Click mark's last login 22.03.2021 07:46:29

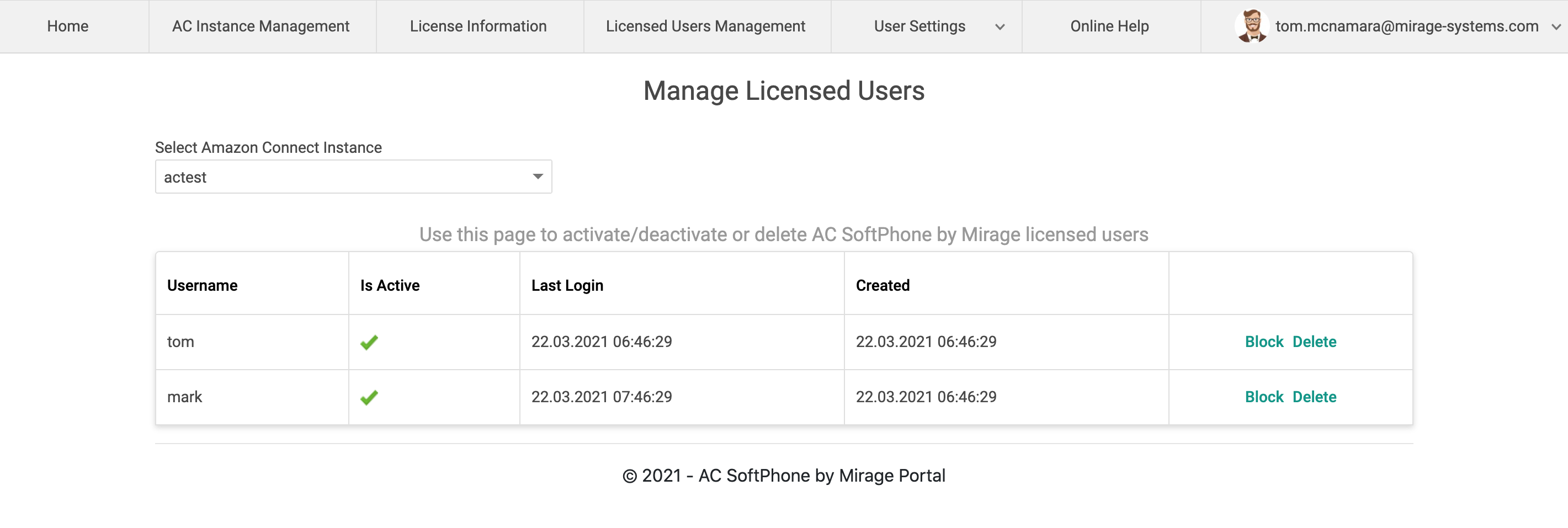click(602, 397)
